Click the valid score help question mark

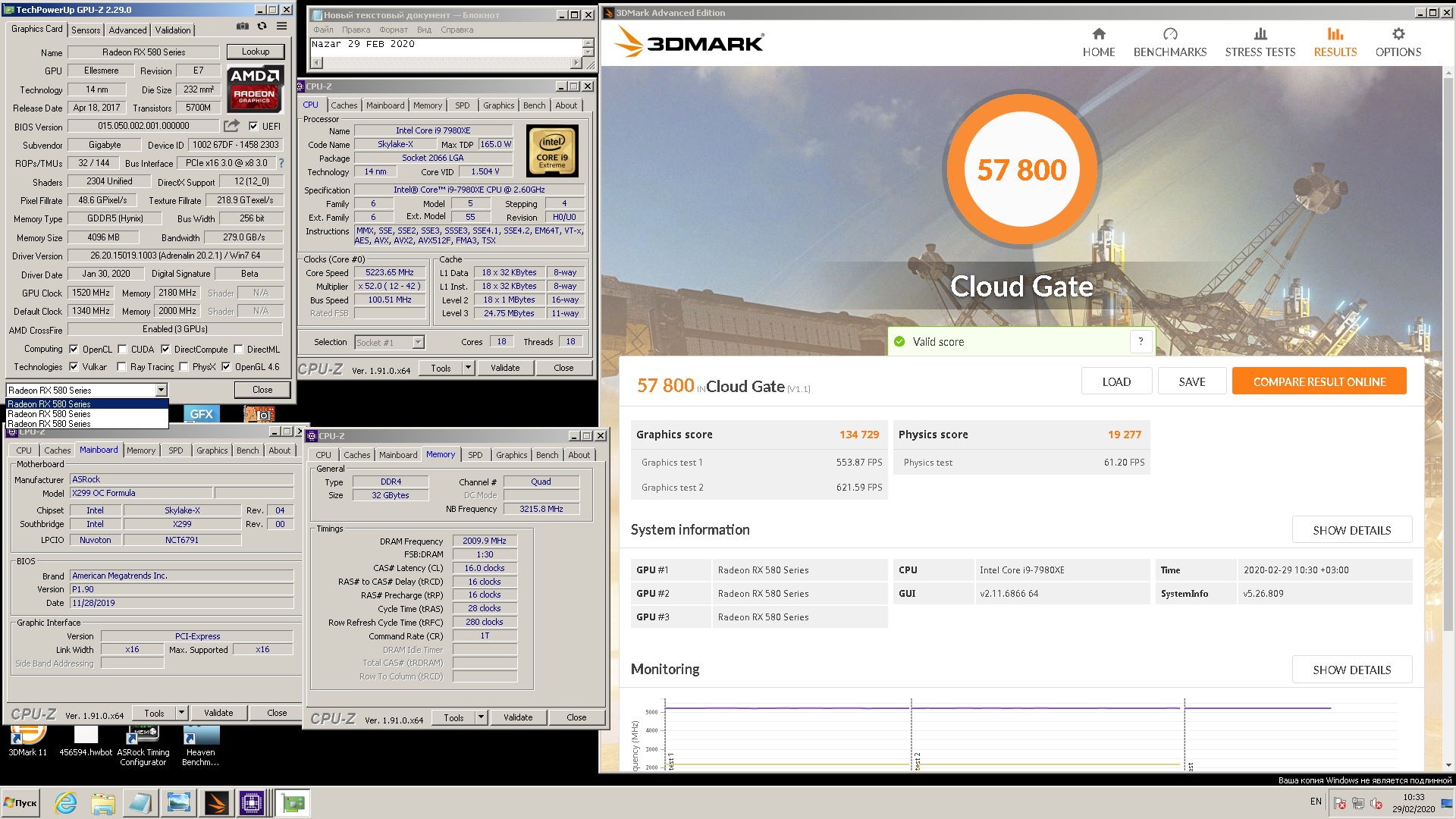pyautogui.click(x=1141, y=341)
